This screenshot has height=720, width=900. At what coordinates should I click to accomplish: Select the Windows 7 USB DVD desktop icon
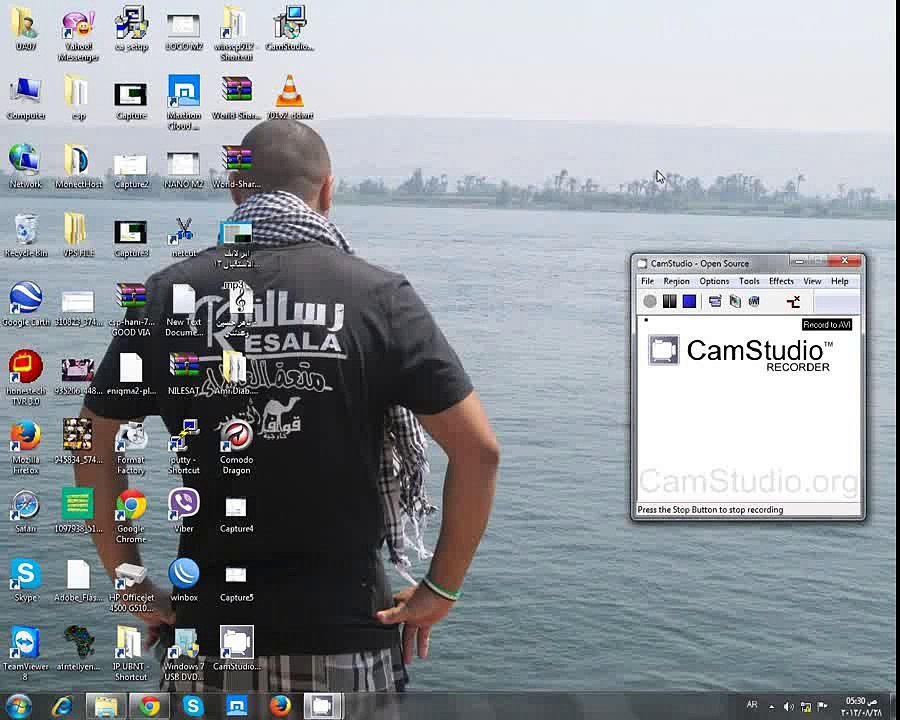click(x=184, y=653)
